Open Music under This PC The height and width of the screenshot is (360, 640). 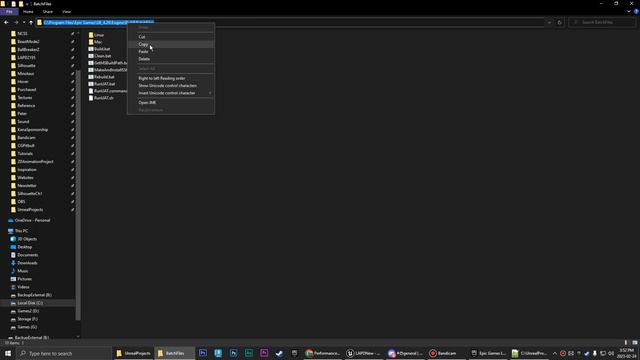22,271
